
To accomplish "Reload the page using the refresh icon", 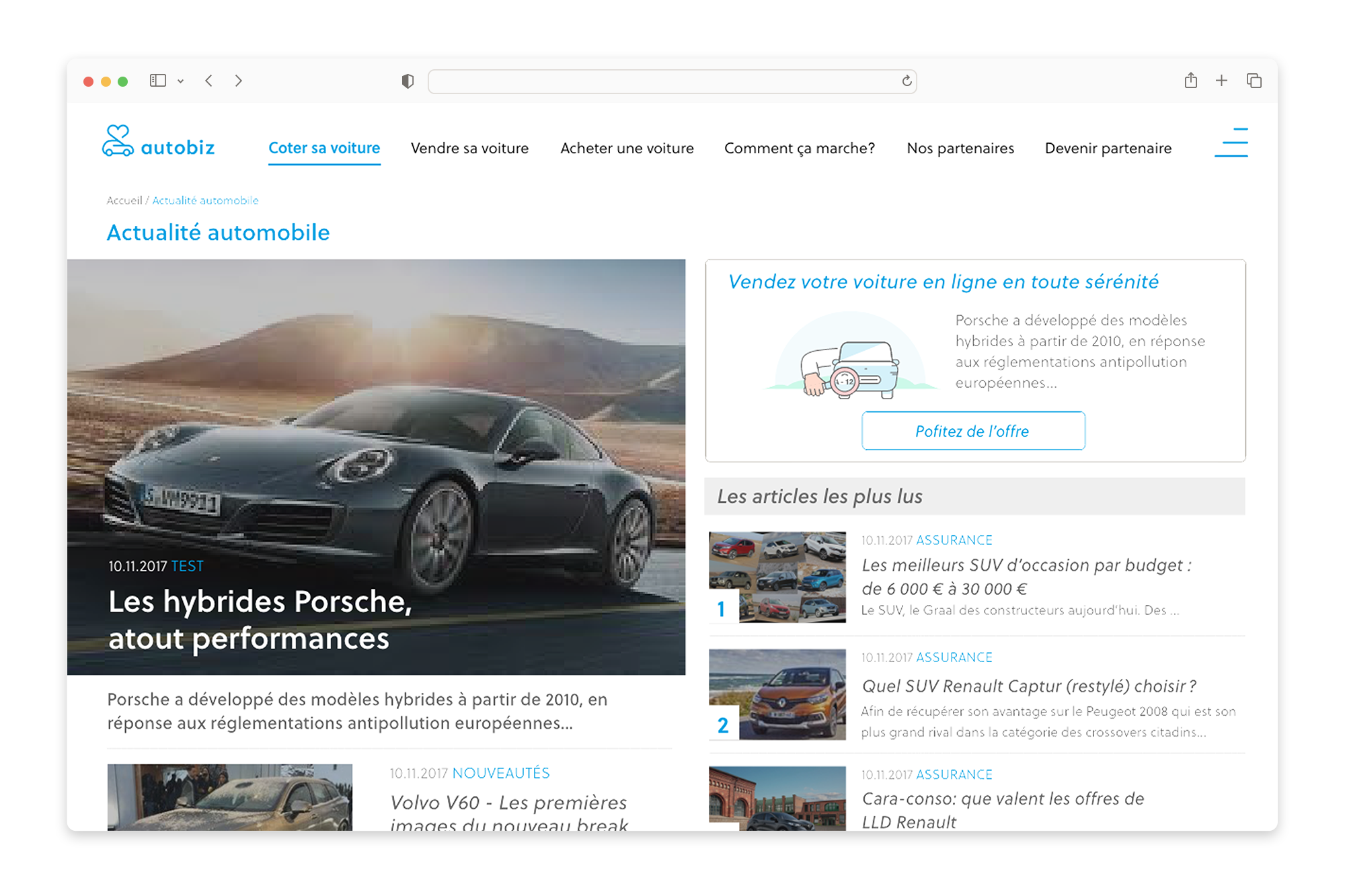I will (x=907, y=81).
